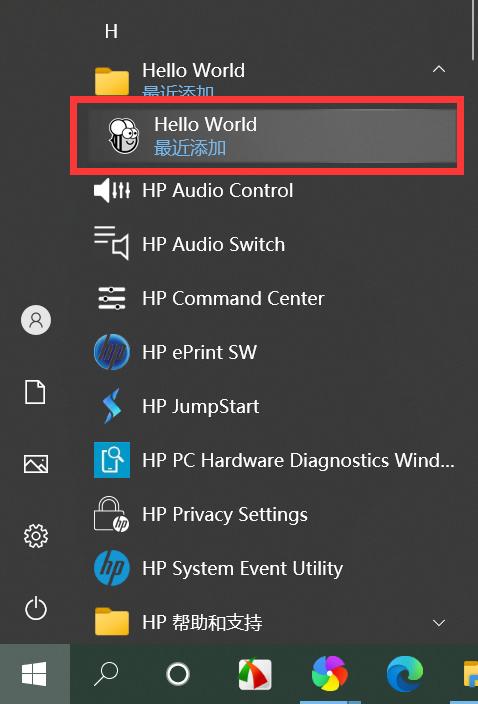The width and height of the screenshot is (478, 704).
Task: Jump to letters via the H header
Action: [111, 31]
